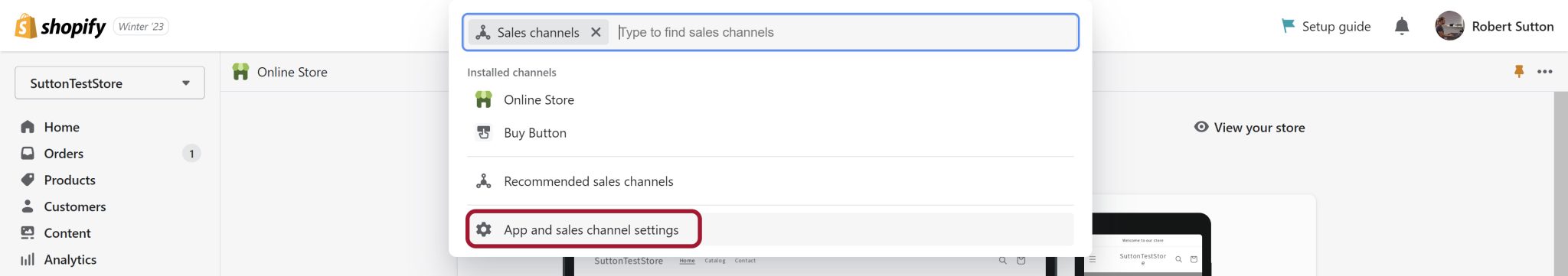Image resolution: width=1568 pixels, height=276 pixels.
Task: Click the pin icon for Online Store
Action: pos(1519,71)
